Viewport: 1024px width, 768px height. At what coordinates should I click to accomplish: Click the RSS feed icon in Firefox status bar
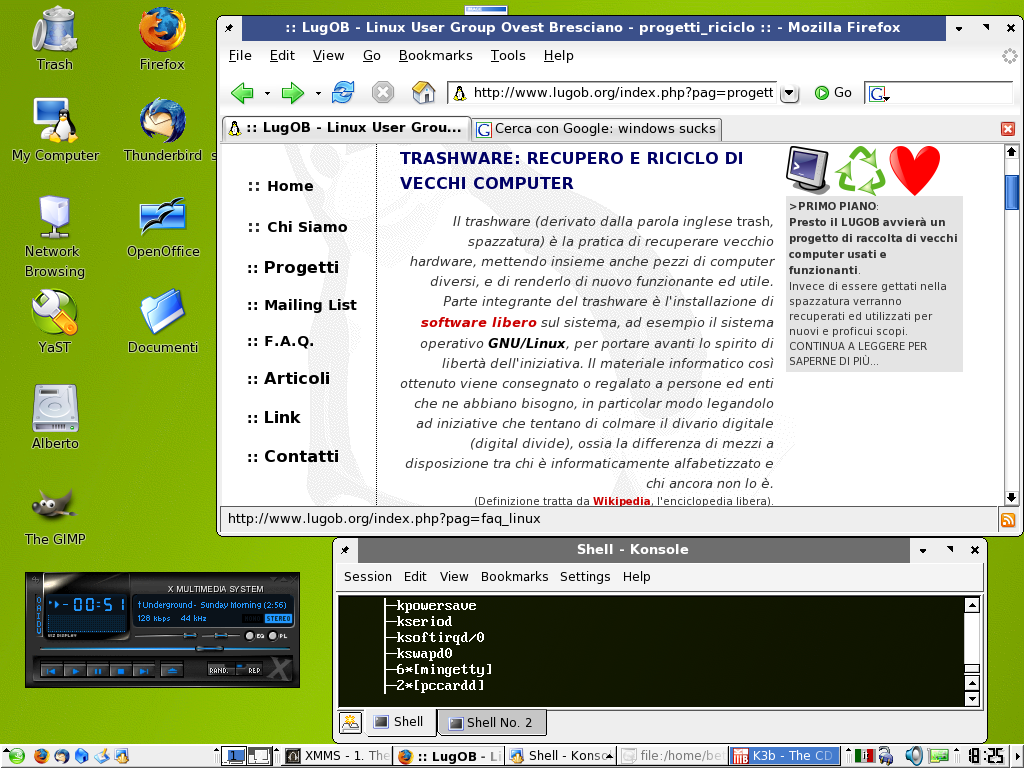pyautogui.click(x=1008, y=520)
